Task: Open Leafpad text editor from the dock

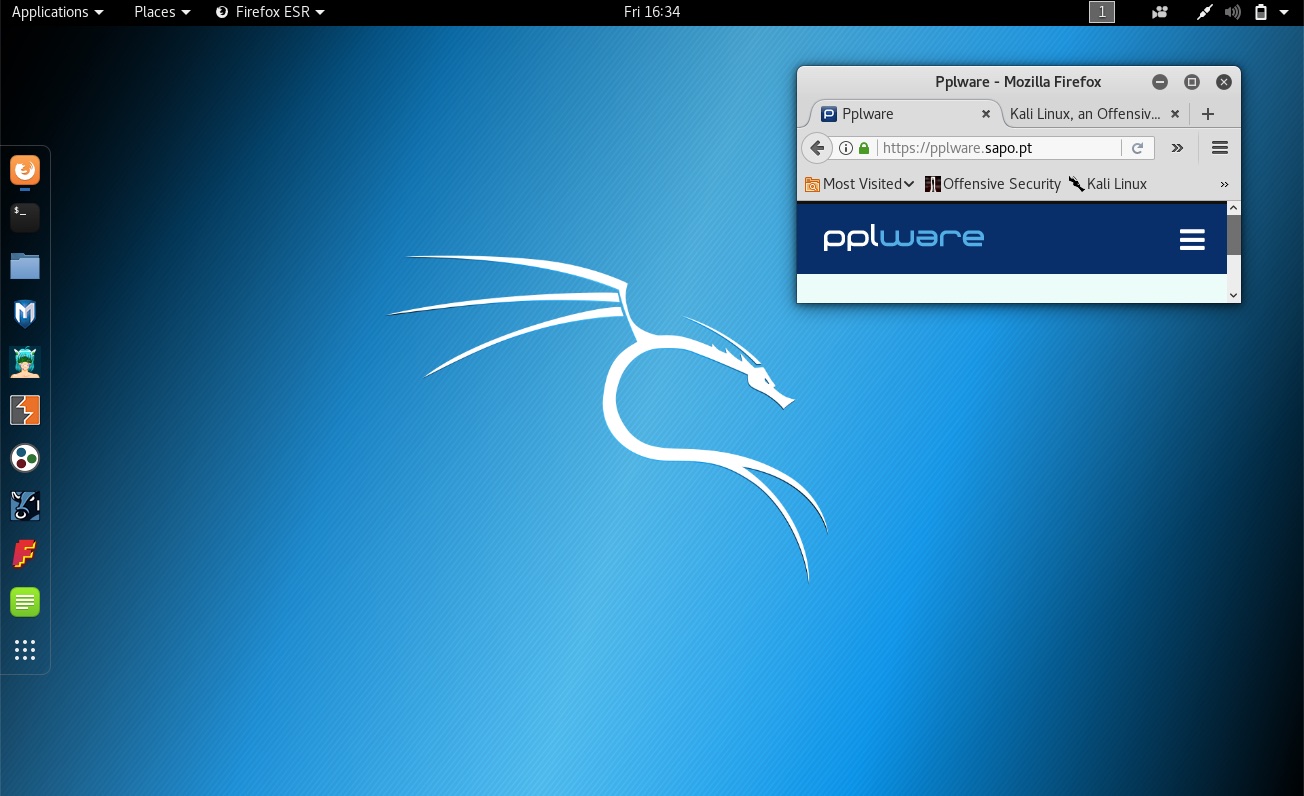Action: click(24, 601)
